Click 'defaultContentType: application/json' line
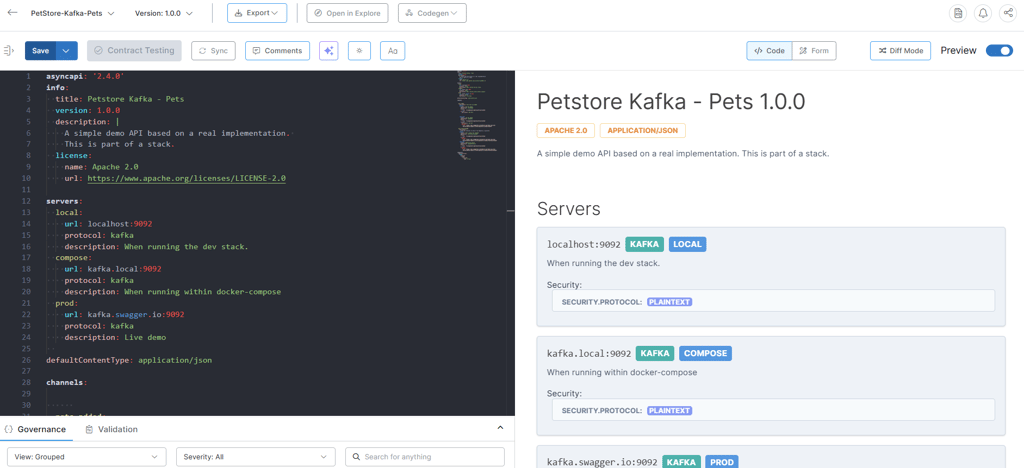 point(129,360)
